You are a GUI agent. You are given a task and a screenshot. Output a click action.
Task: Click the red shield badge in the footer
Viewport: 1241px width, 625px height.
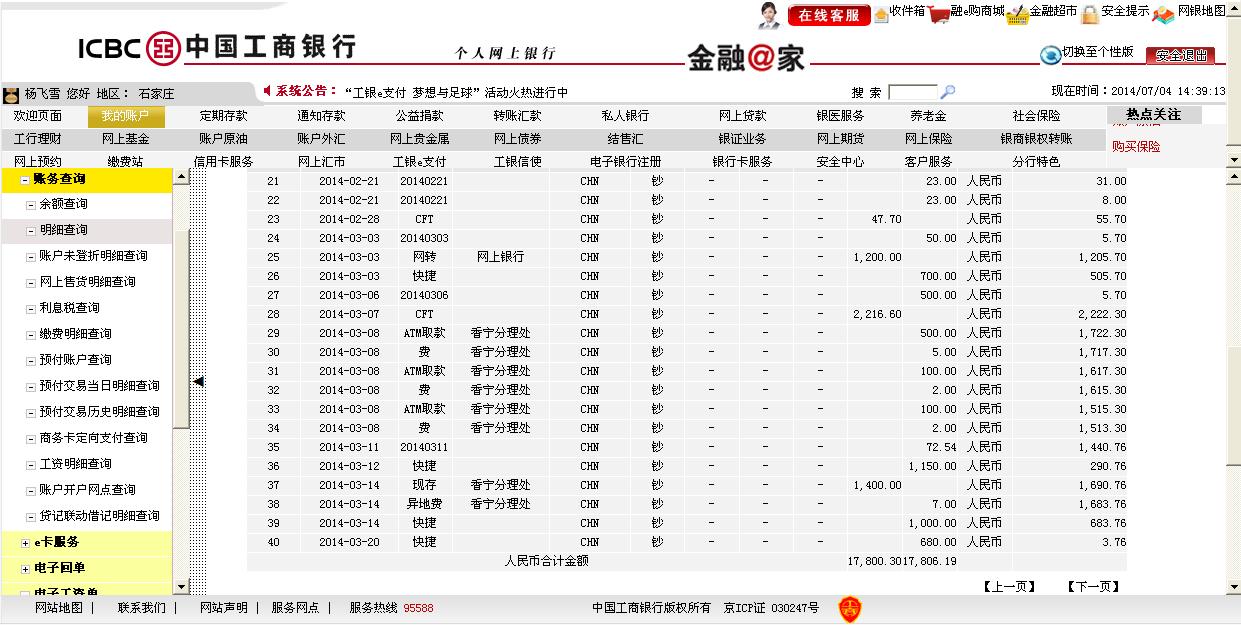849,608
